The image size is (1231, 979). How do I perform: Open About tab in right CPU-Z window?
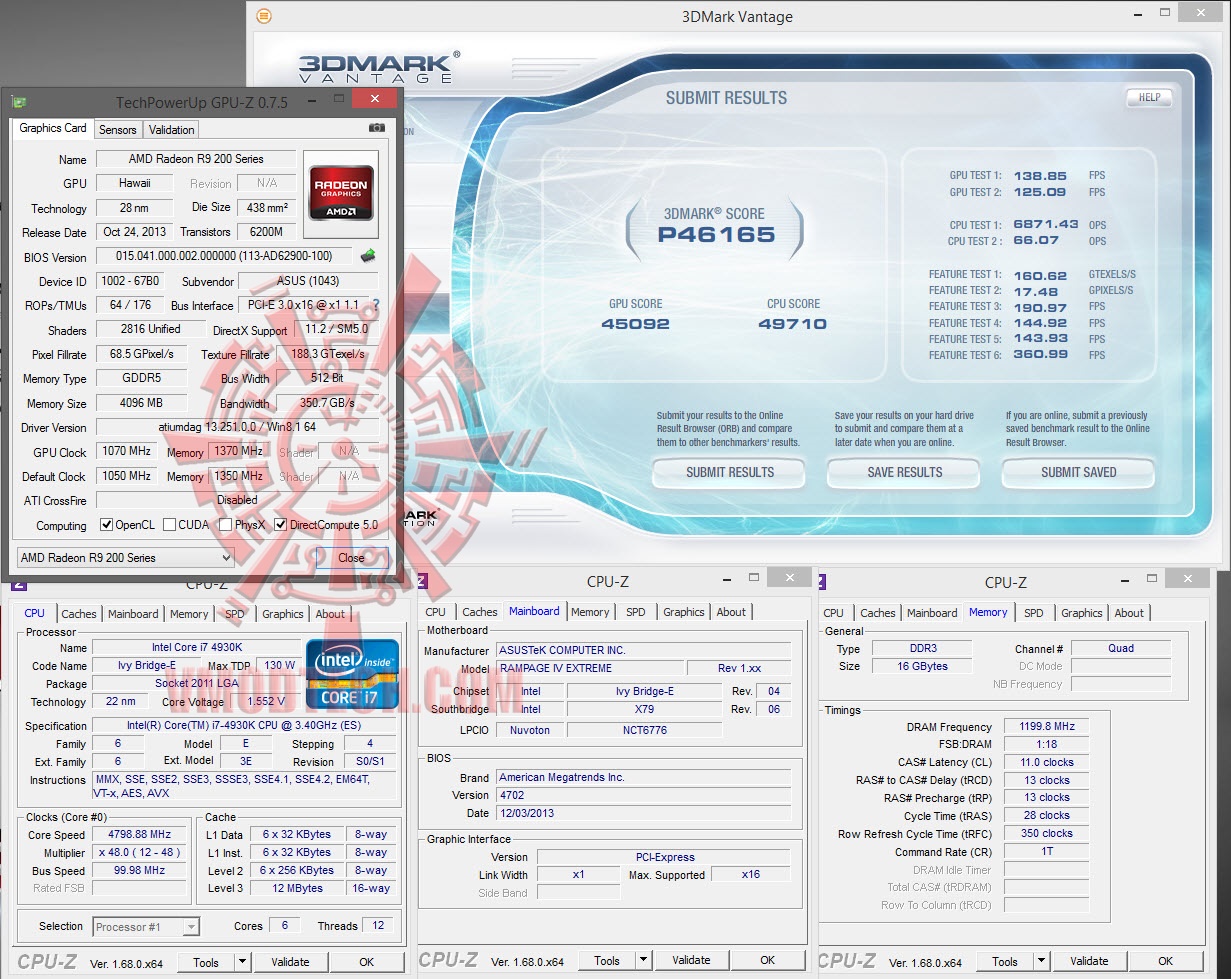[1129, 613]
